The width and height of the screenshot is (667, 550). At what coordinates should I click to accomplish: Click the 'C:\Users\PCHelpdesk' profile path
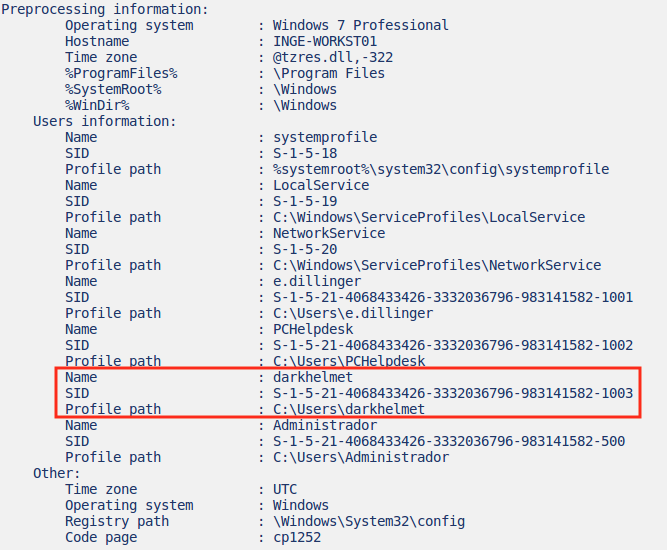pyautogui.click(x=349, y=361)
